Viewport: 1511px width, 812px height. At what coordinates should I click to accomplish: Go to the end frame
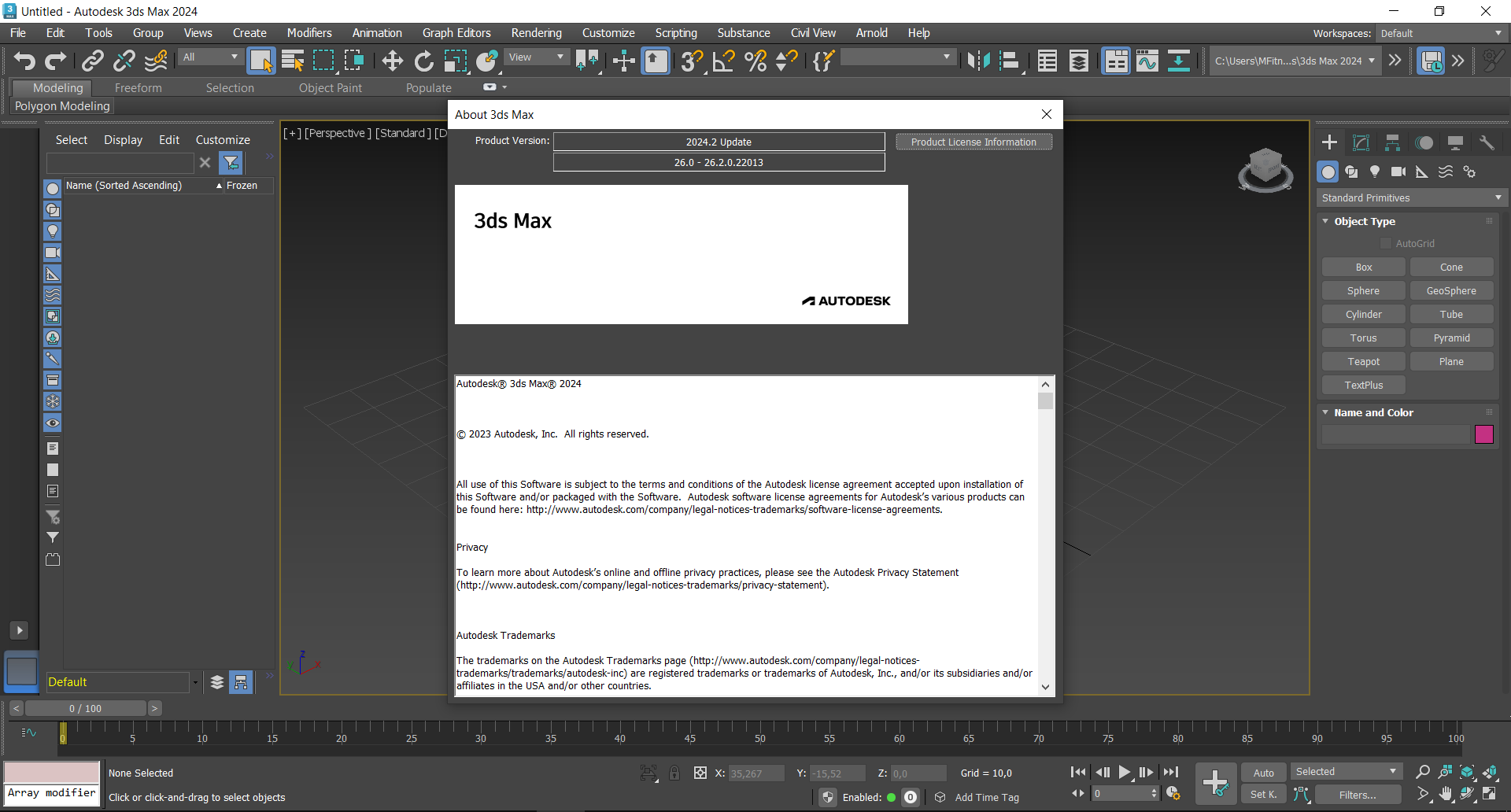1171,773
